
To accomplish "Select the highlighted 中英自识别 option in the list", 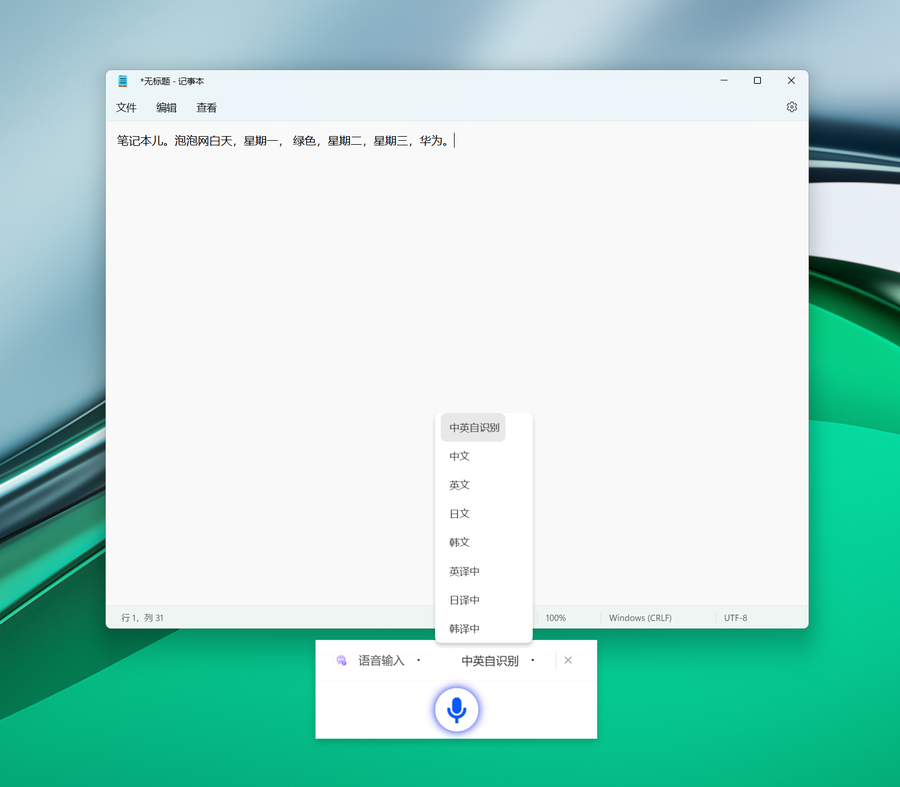I will (474, 427).
